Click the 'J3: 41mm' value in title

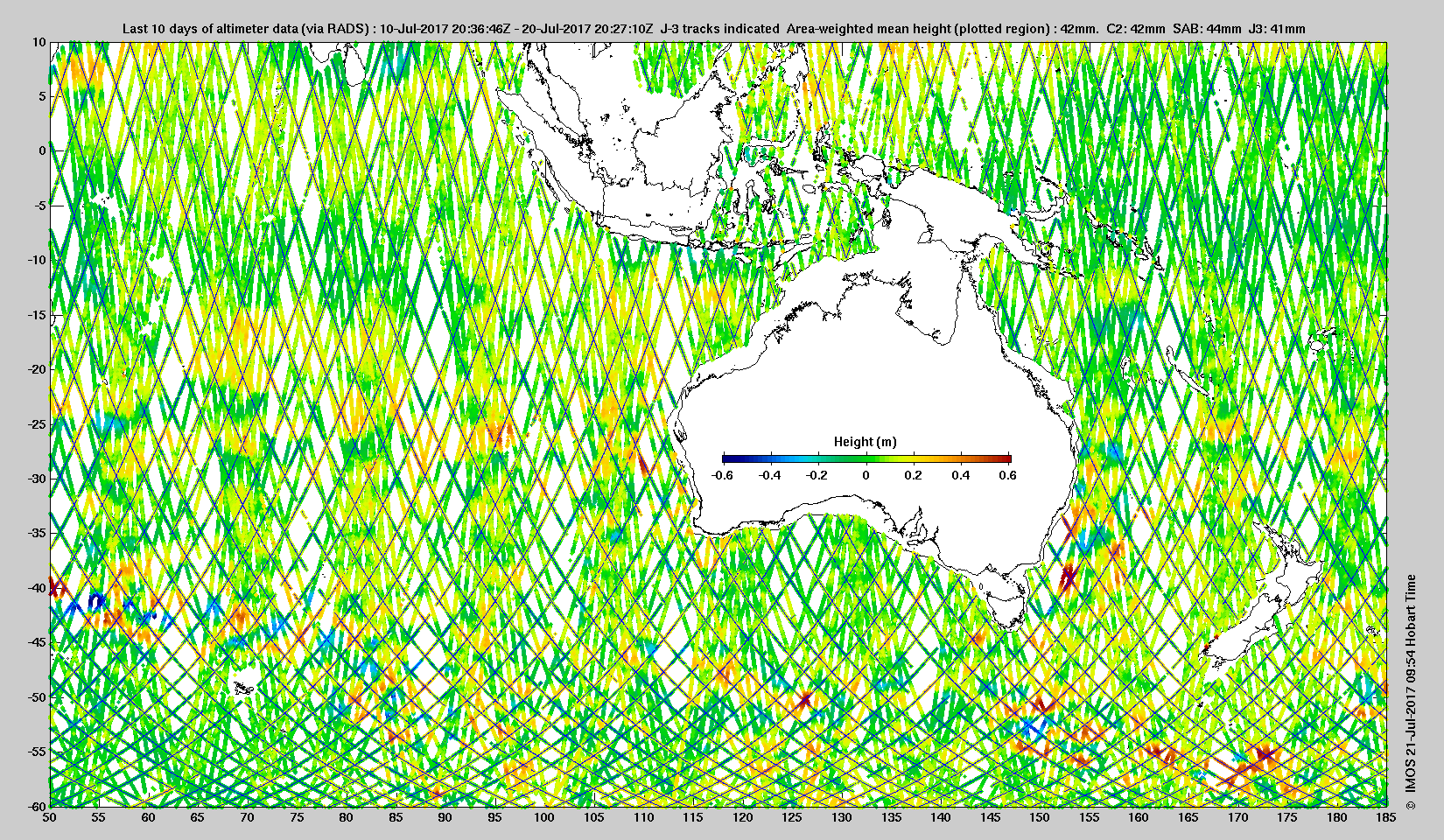1278,29
